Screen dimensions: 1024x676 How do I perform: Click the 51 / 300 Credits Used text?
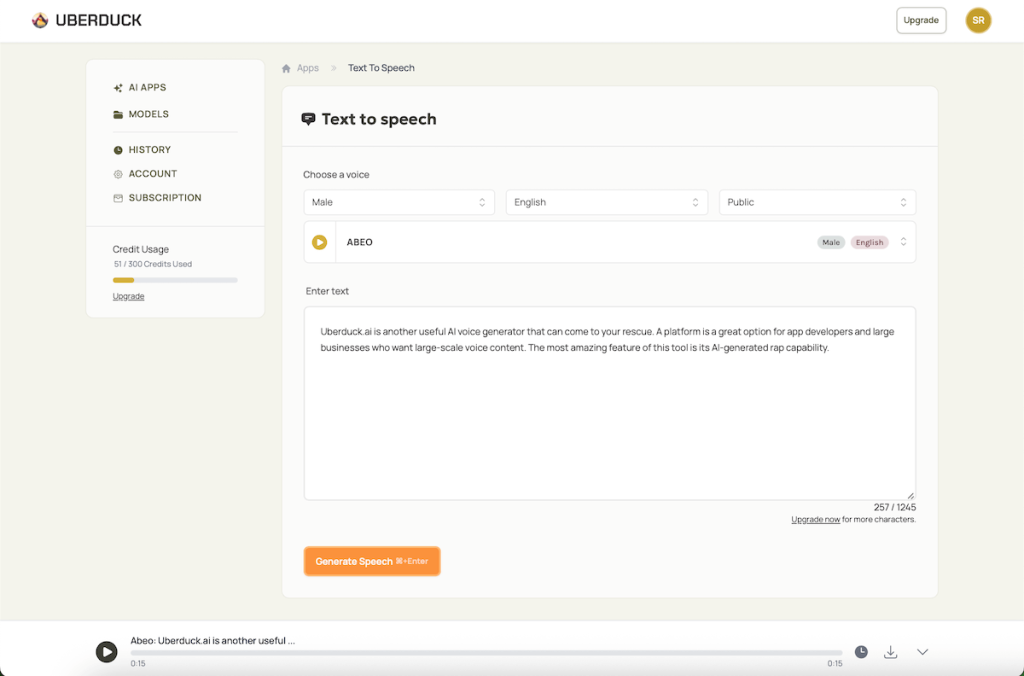coord(153,265)
